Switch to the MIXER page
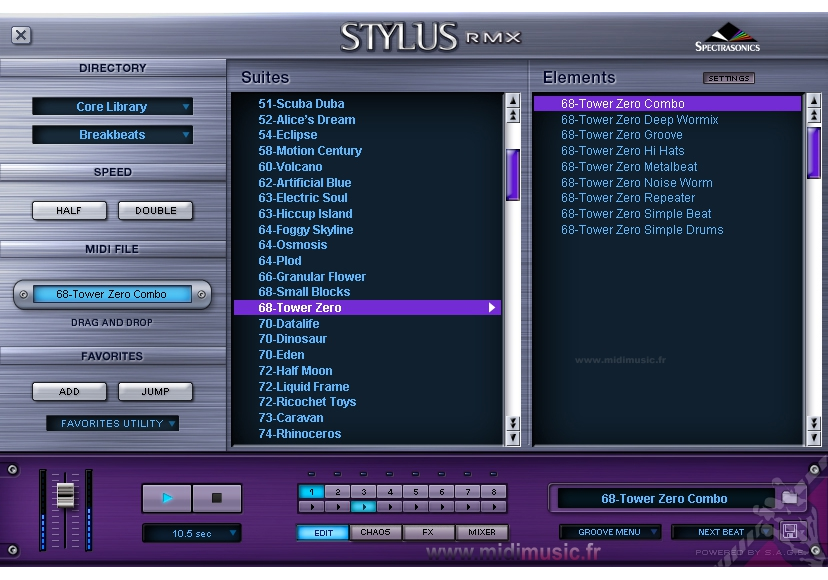 tap(482, 532)
